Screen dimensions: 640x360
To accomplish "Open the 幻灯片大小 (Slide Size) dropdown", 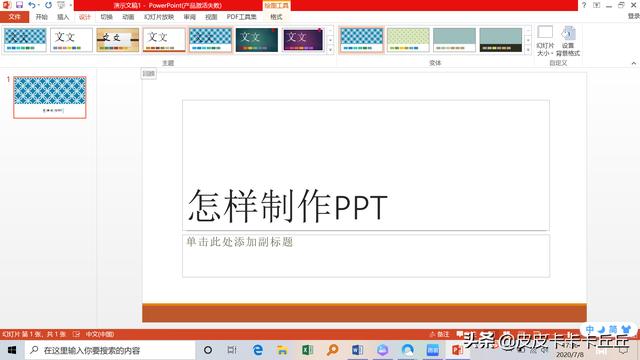I will 545,41.
